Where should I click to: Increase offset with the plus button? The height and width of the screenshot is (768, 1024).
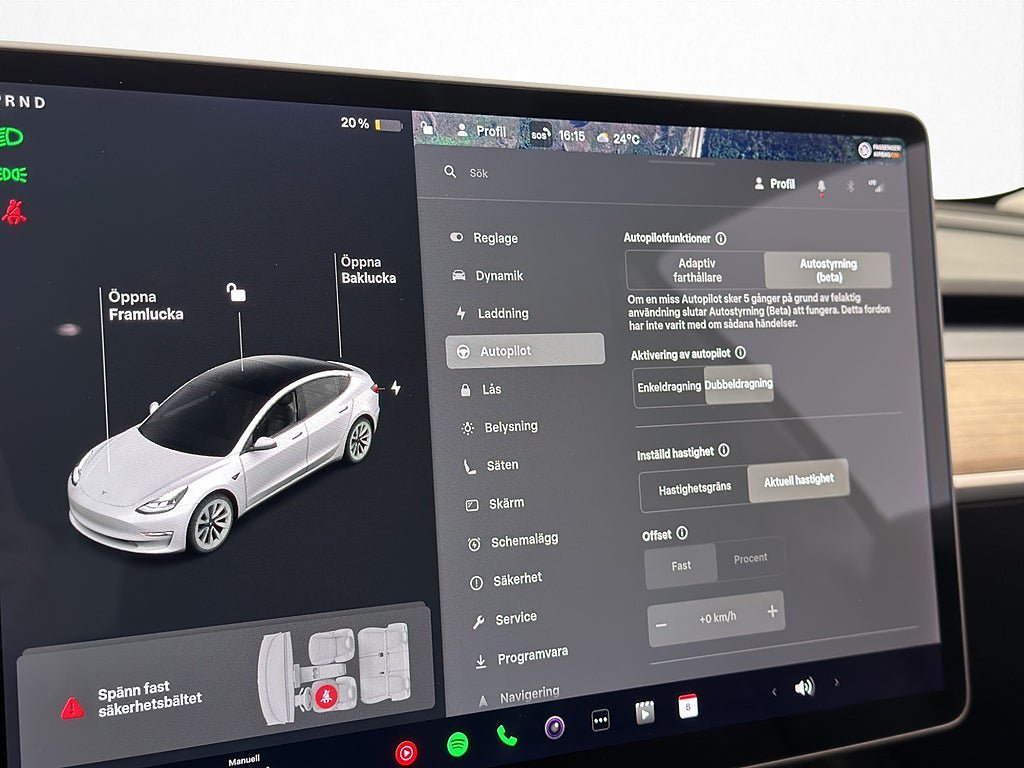[x=772, y=611]
